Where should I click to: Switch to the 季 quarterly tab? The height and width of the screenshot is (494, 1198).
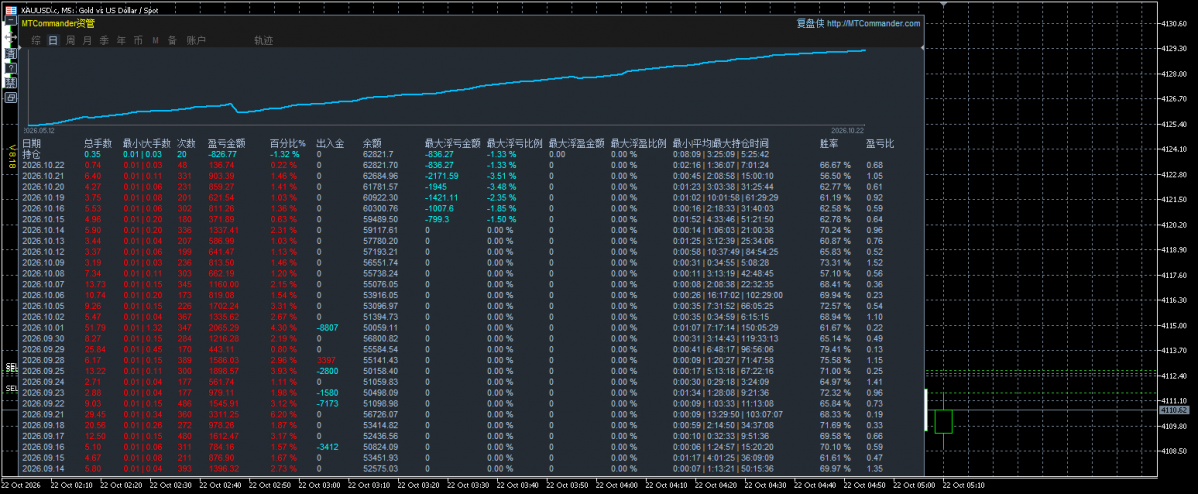click(x=104, y=40)
